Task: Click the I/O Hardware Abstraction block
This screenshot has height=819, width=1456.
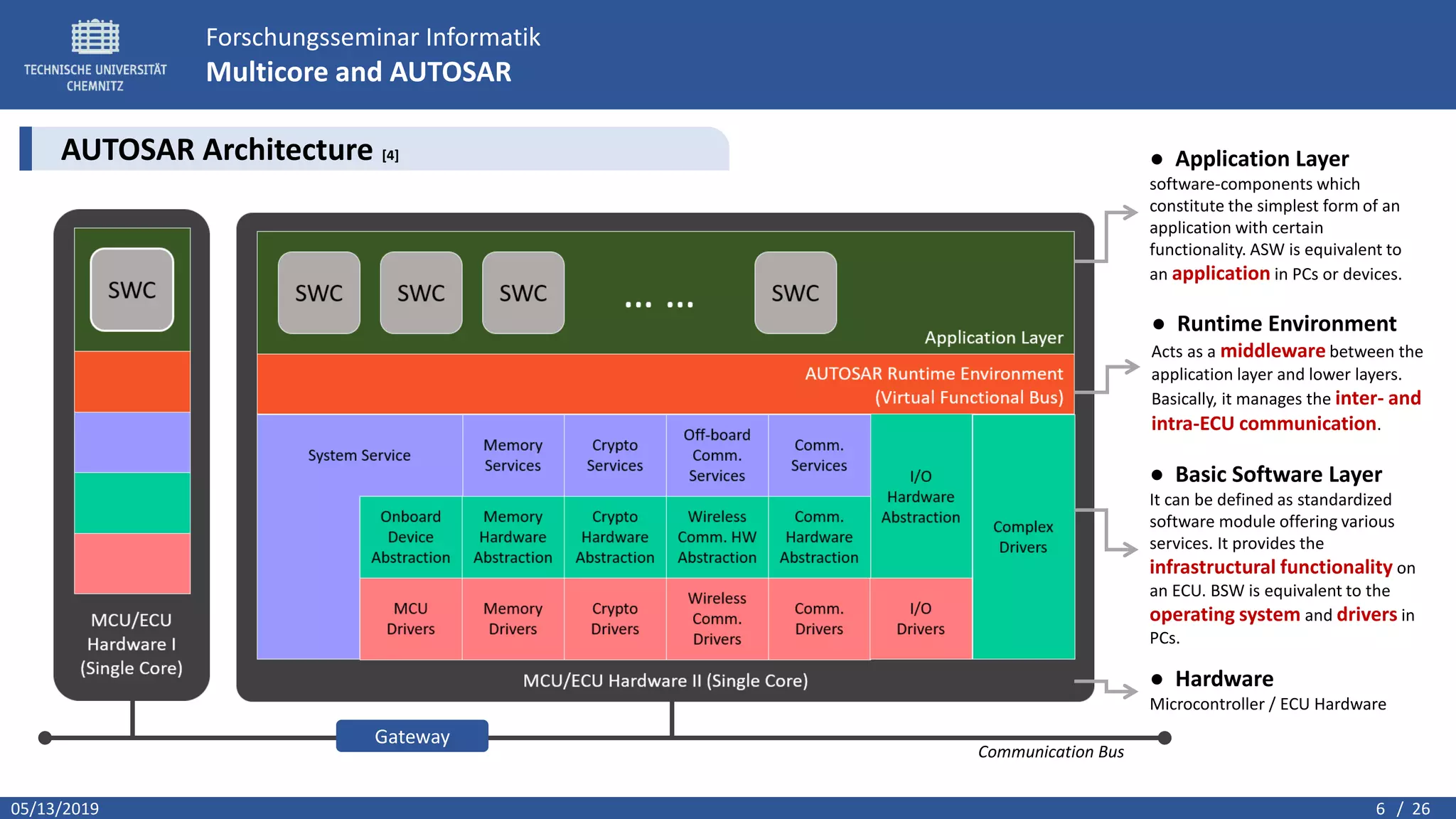Action: click(x=921, y=496)
